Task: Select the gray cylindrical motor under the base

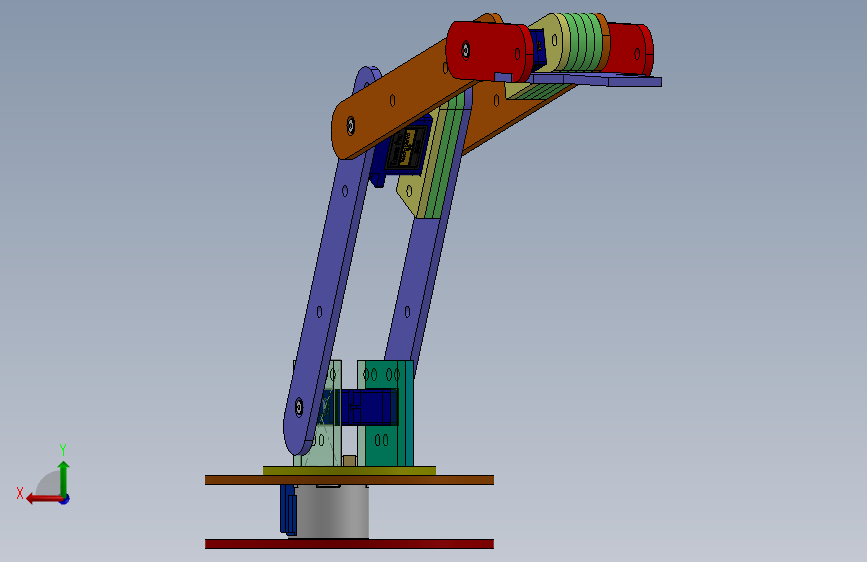Action: point(332,511)
